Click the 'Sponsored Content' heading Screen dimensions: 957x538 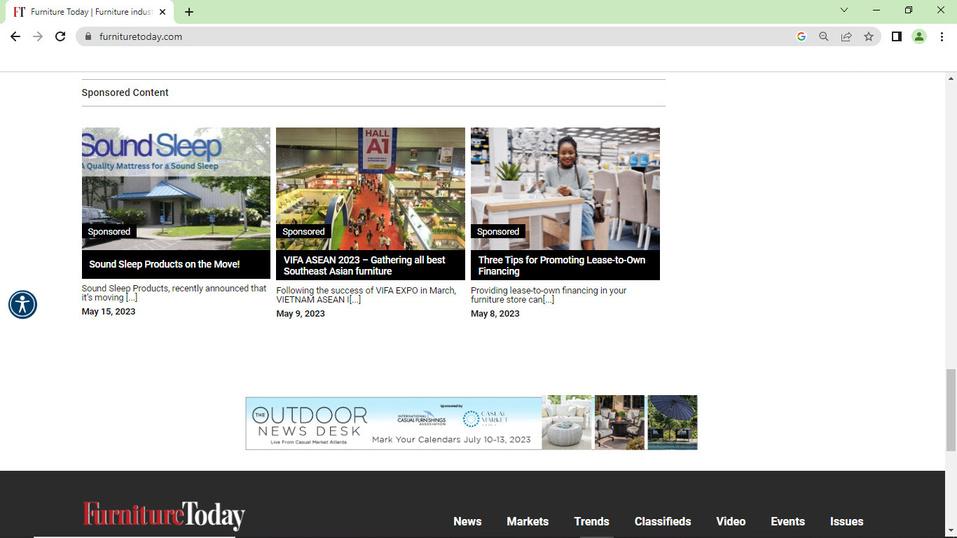125,93
